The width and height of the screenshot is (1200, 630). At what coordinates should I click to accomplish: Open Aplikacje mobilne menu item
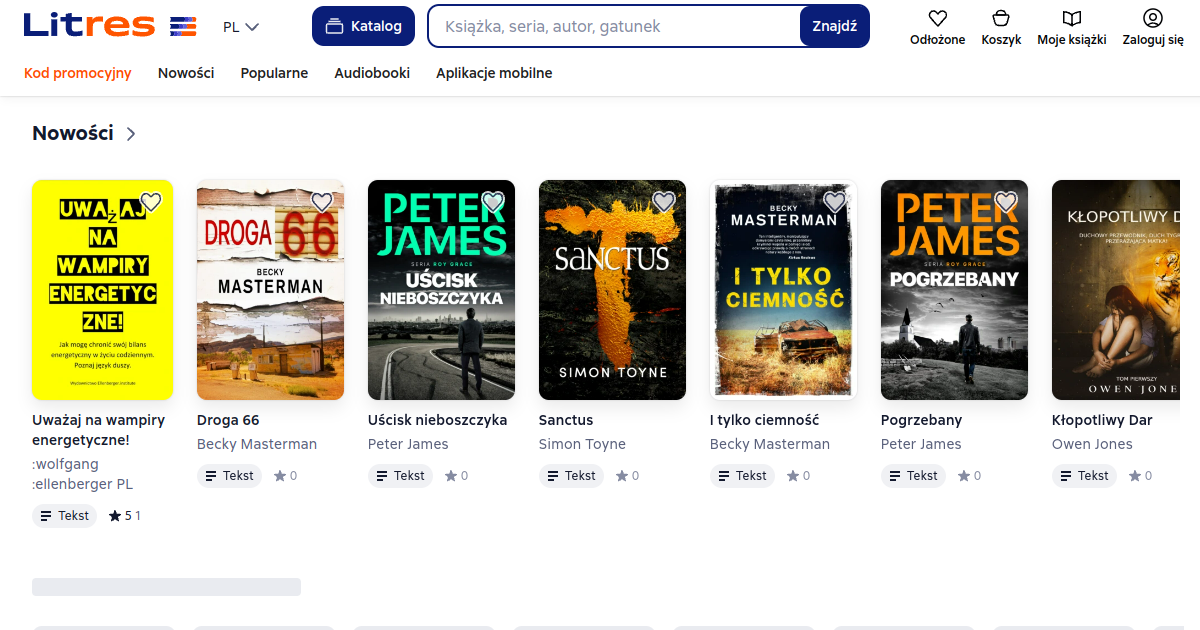click(x=494, y=73)
